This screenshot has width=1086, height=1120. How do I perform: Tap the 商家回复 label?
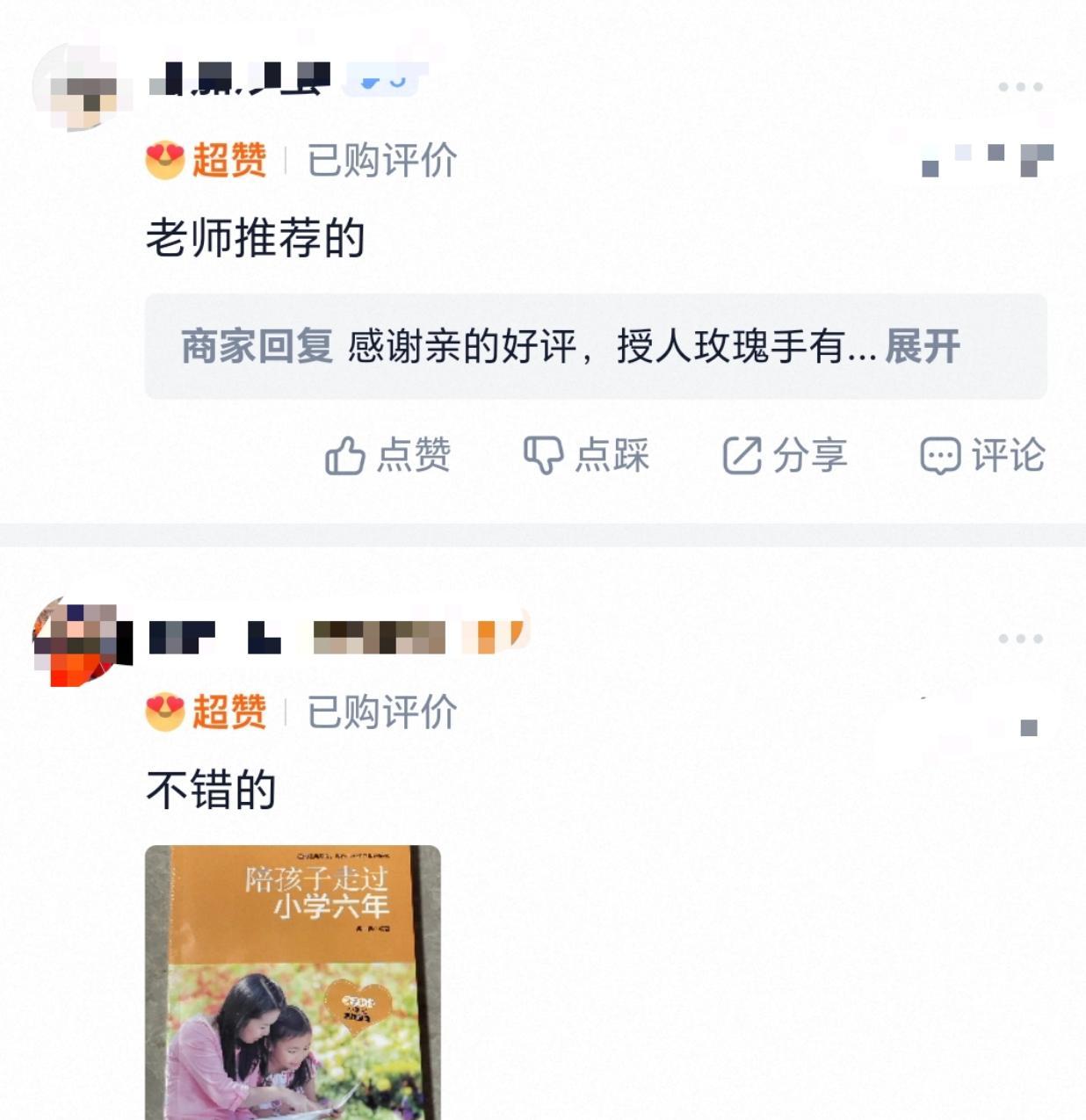point(257,346)
